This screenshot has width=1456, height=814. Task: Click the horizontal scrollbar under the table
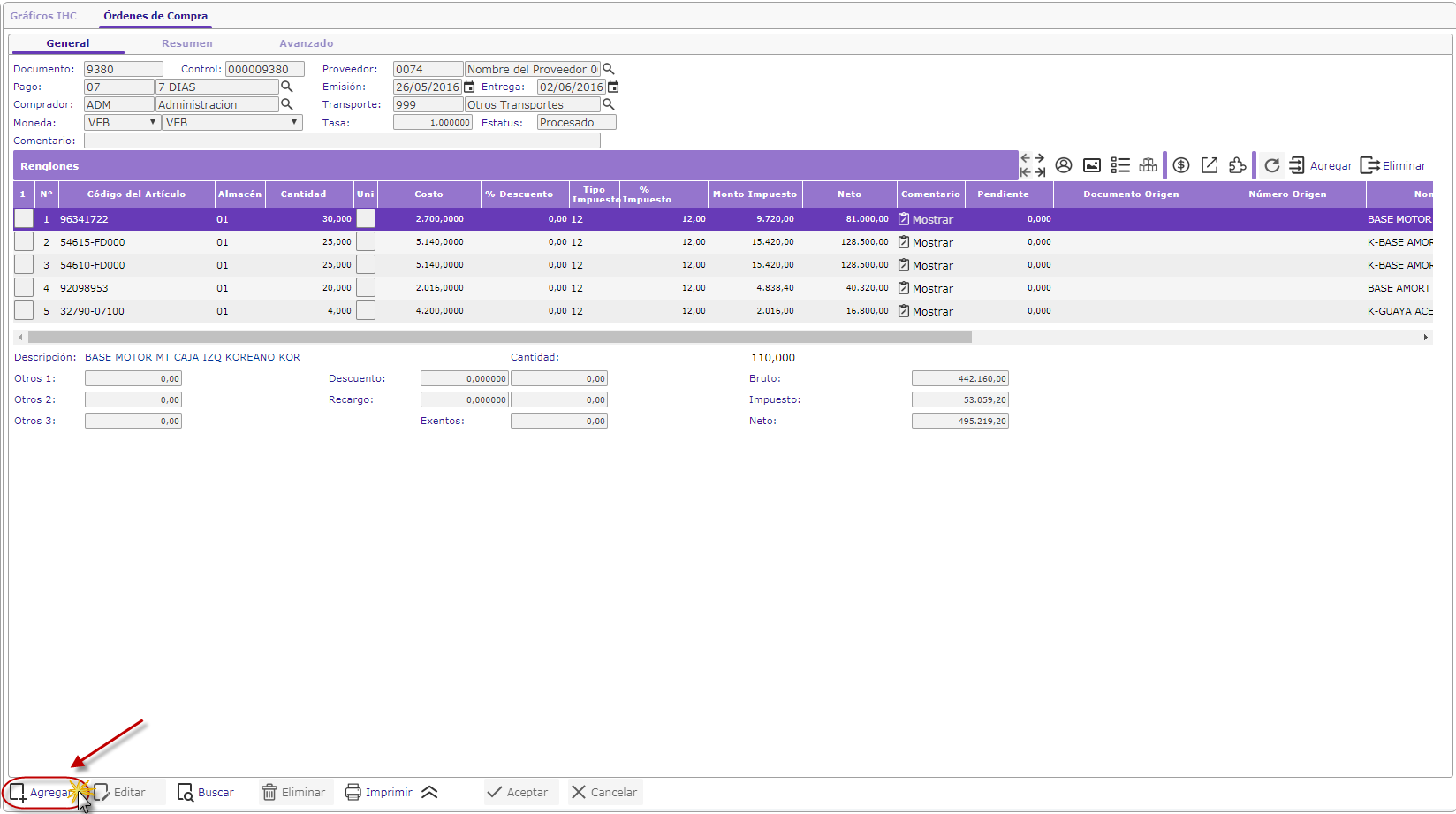point(499,337)
